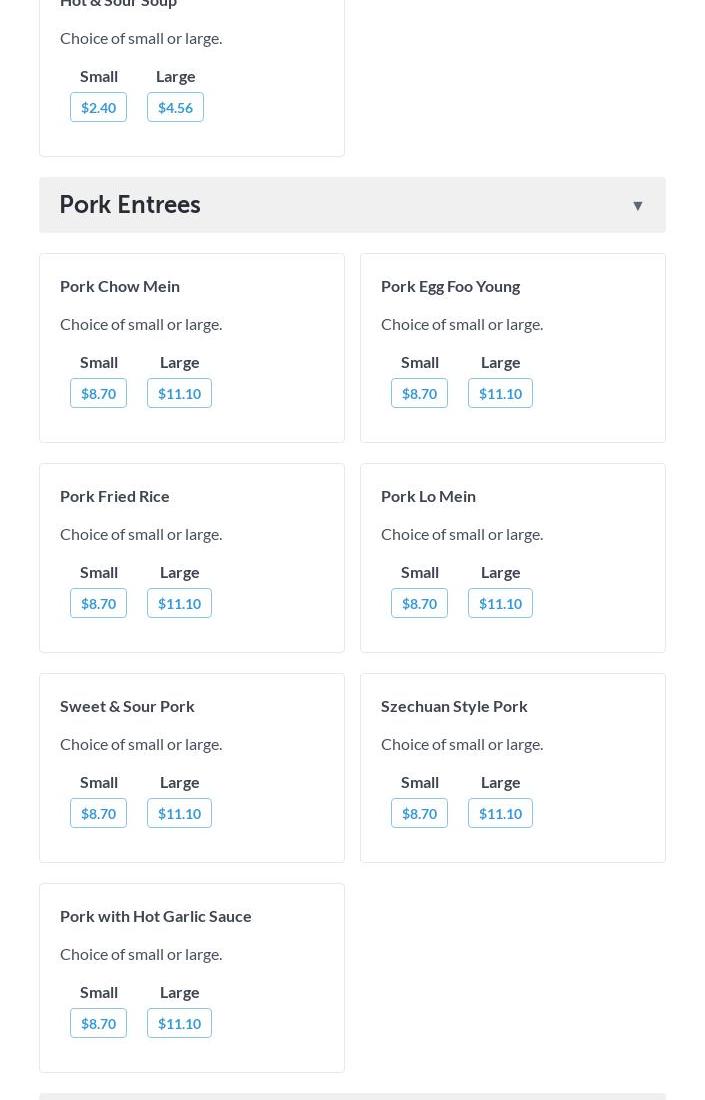Select Hot & Sour Soup small $2.40
This screenshot has width=705, height=1100.
pos(98,107)
